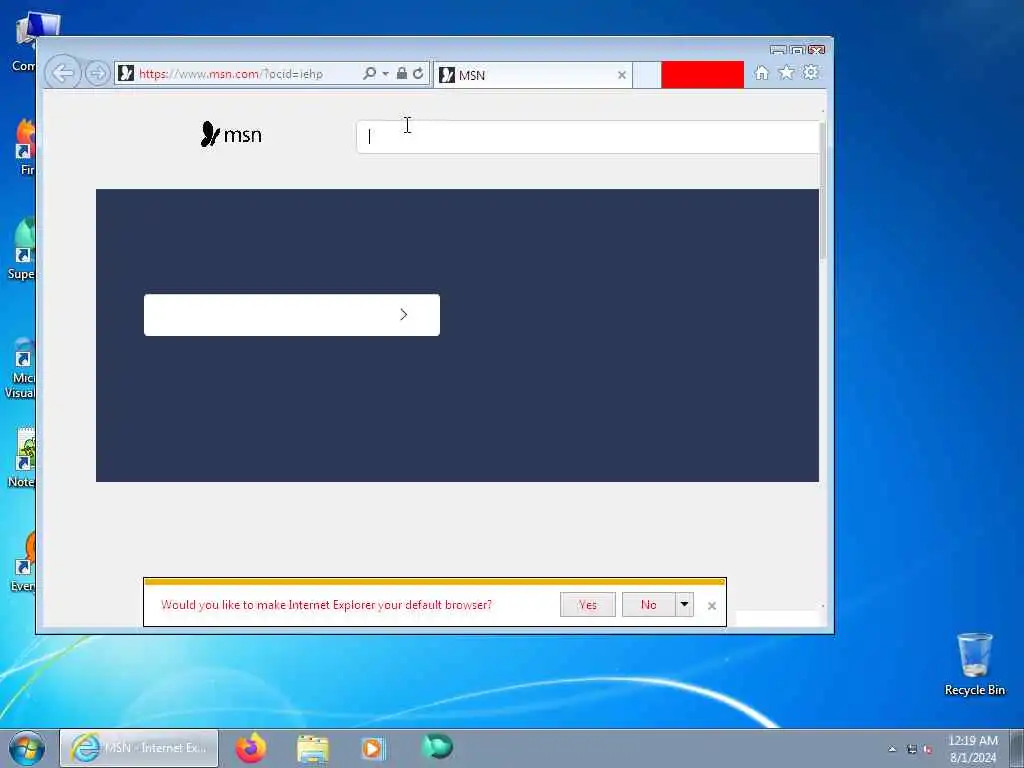Open the address bar autocomplete dropdown arrow
Screen dimensions: 1024x768
pyautogui.click(x=385, y=74)
